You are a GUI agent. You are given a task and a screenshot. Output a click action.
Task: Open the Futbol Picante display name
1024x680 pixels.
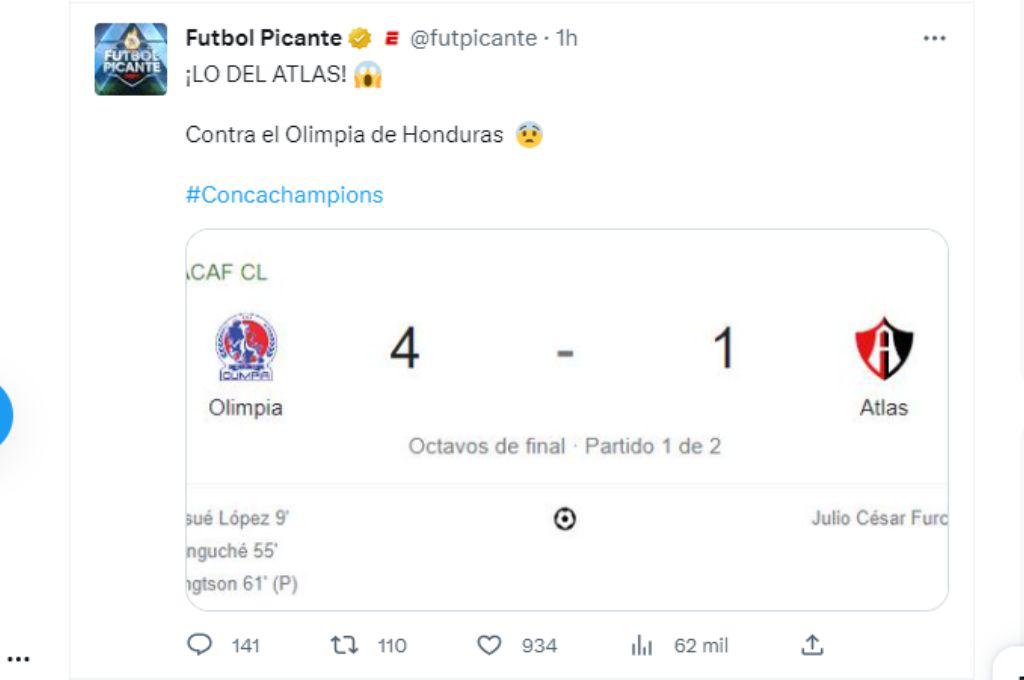coord(262,38)
